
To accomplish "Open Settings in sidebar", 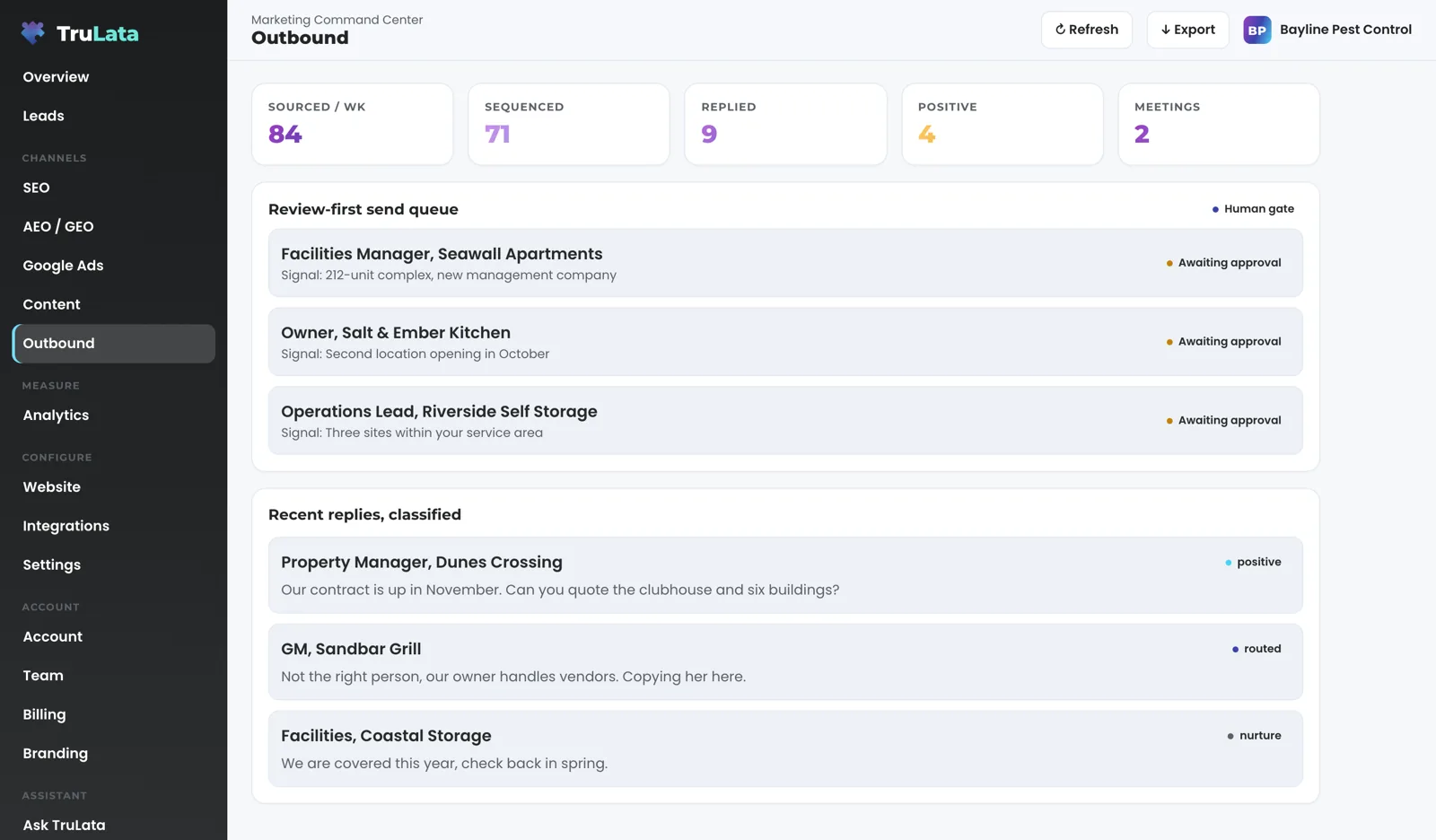I will (113, 564).
